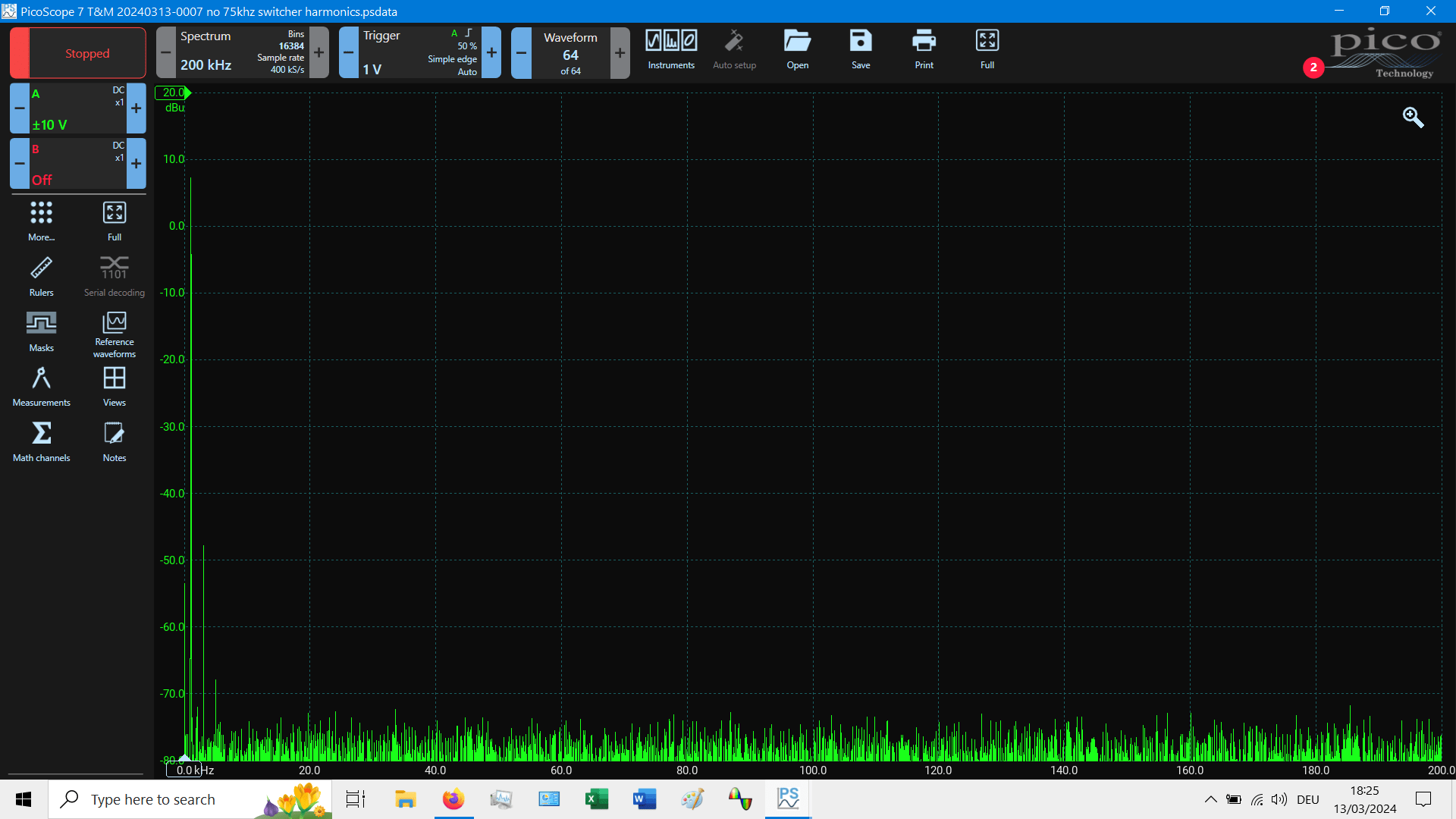Click the taskbar search box

tap(190, 799)
